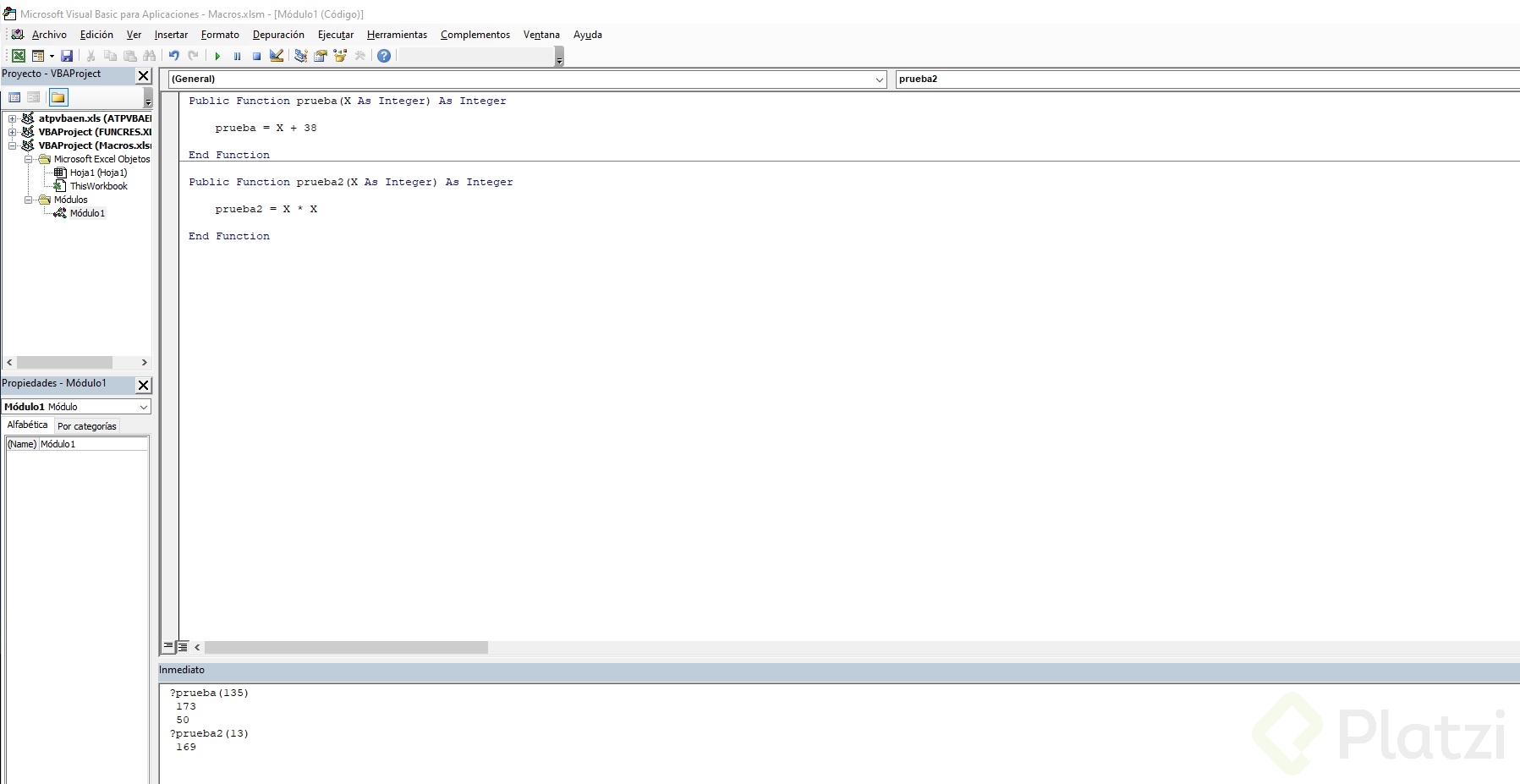Open Project Explorer icon in toolbar
The width and height of the screenshot is (1520, 784).
(300, 56)
